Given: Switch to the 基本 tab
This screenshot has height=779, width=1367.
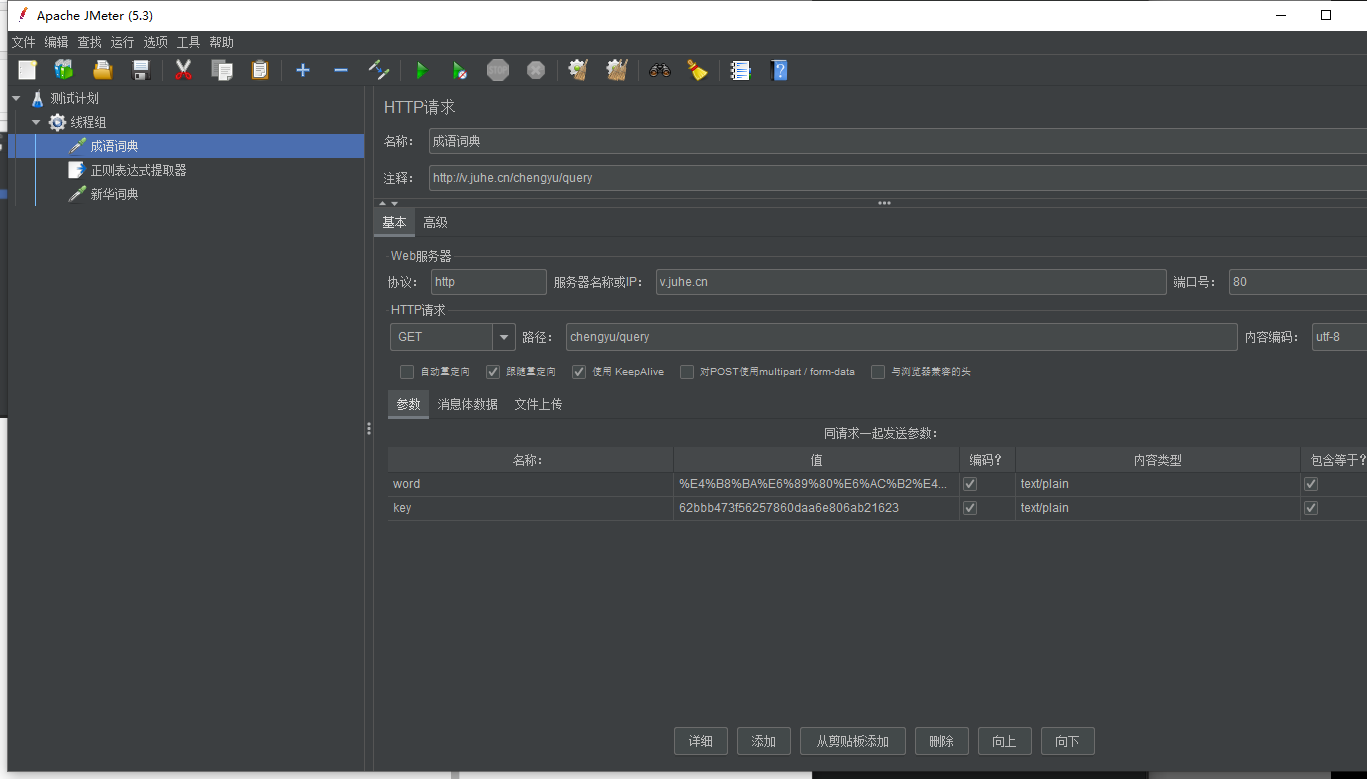Looking at the screenshot, I should pyautogui.click(x=394, y=222).
